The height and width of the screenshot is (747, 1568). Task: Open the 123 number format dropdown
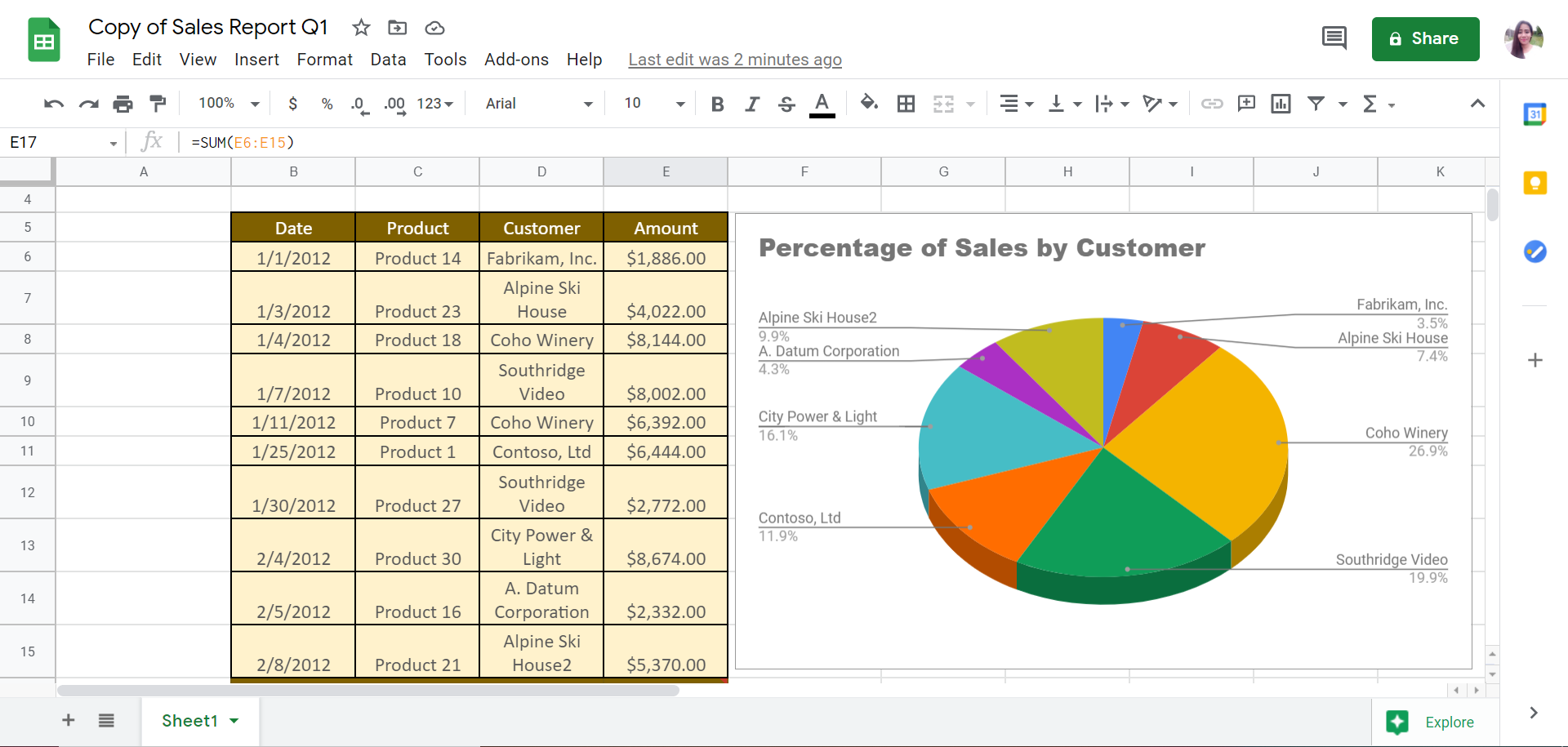tap(435, 104)
